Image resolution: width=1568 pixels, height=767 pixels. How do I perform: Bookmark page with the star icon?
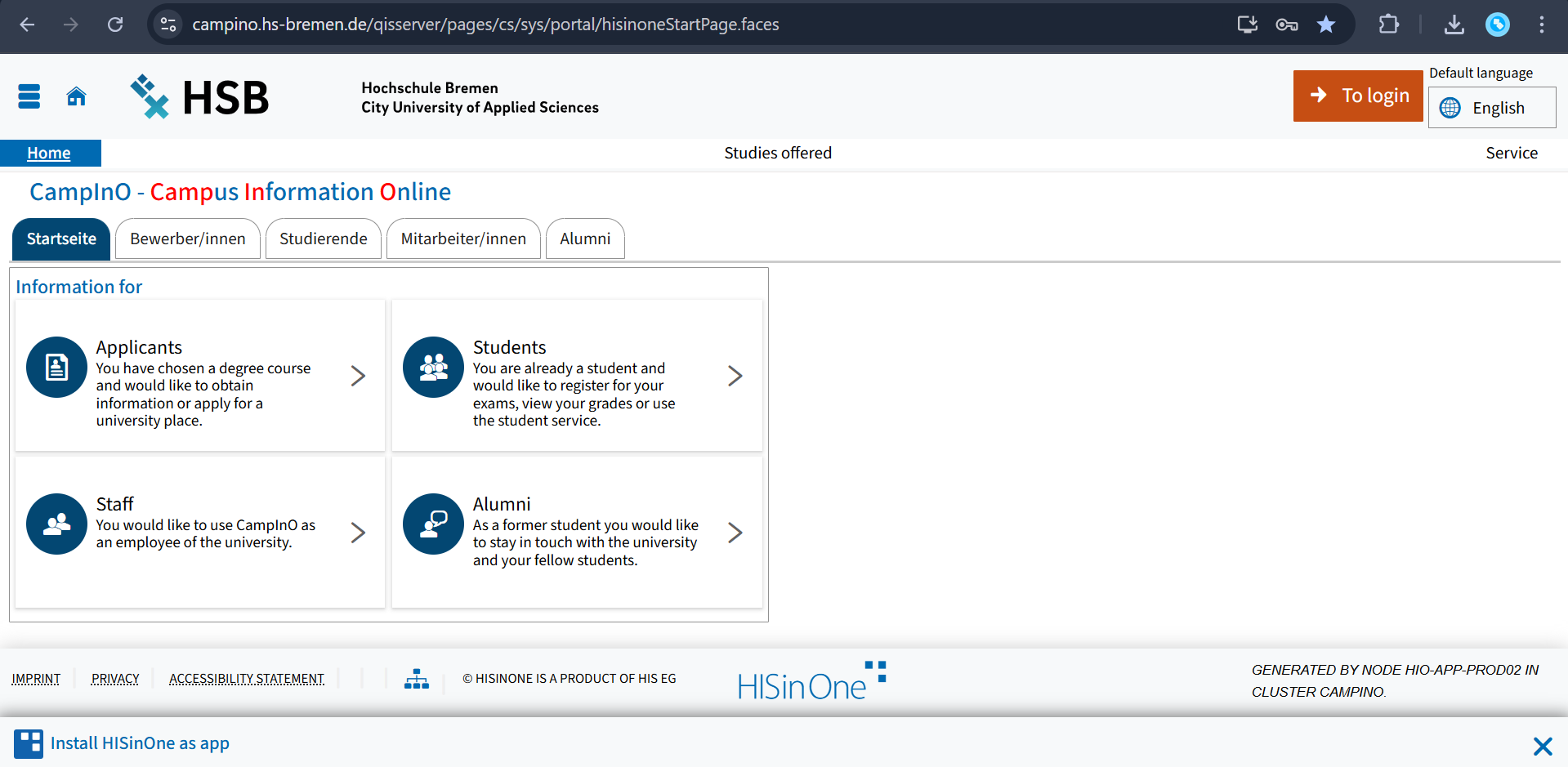coord(1326,25)
